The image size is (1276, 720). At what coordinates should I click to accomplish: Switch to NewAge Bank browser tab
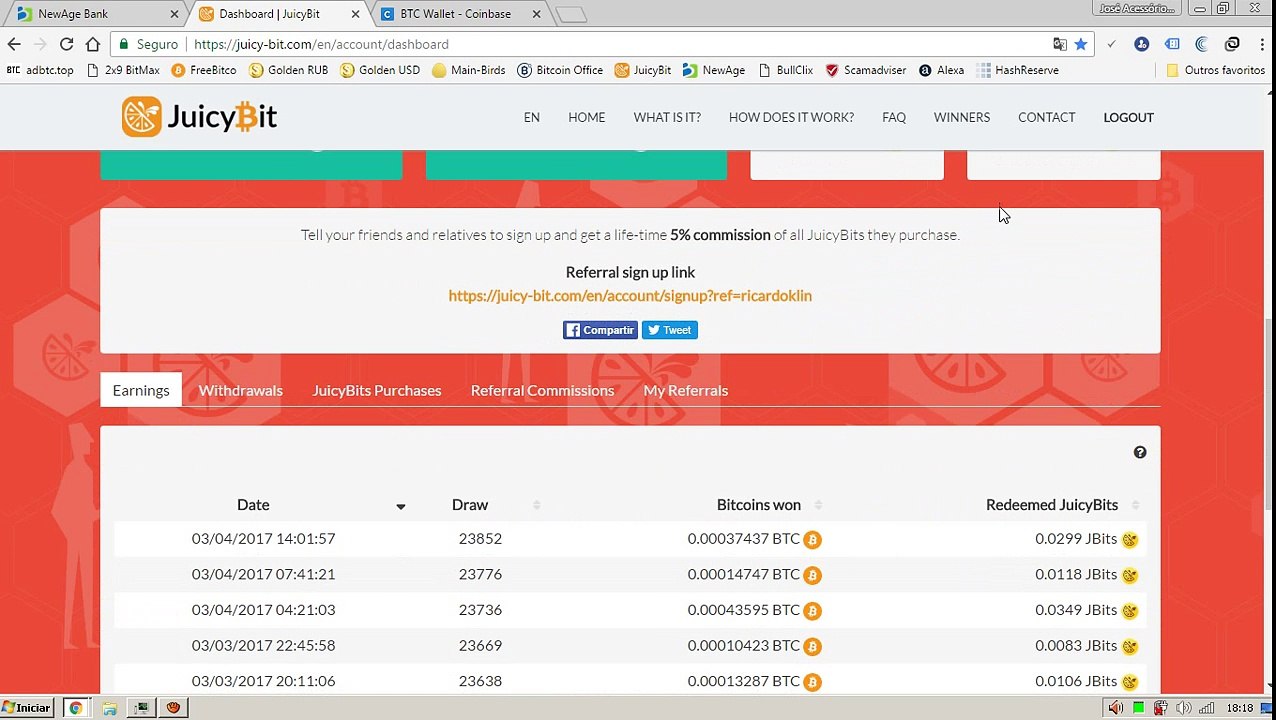pyautogui.click(x=95, y=14)
